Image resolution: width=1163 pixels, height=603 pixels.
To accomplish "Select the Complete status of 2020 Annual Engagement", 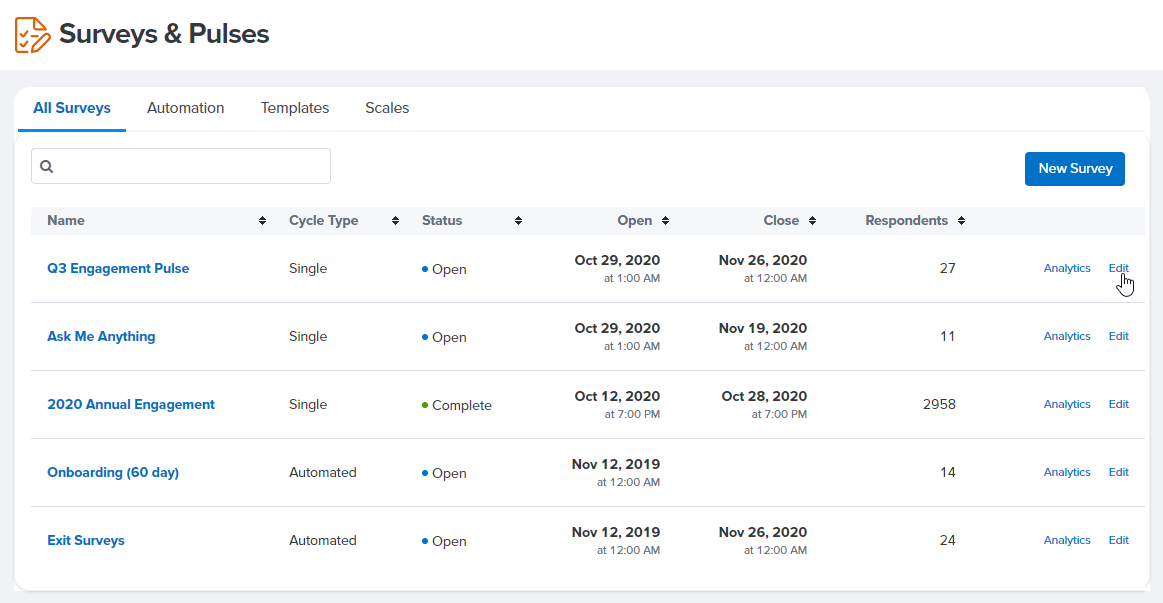I will [457, 405].
